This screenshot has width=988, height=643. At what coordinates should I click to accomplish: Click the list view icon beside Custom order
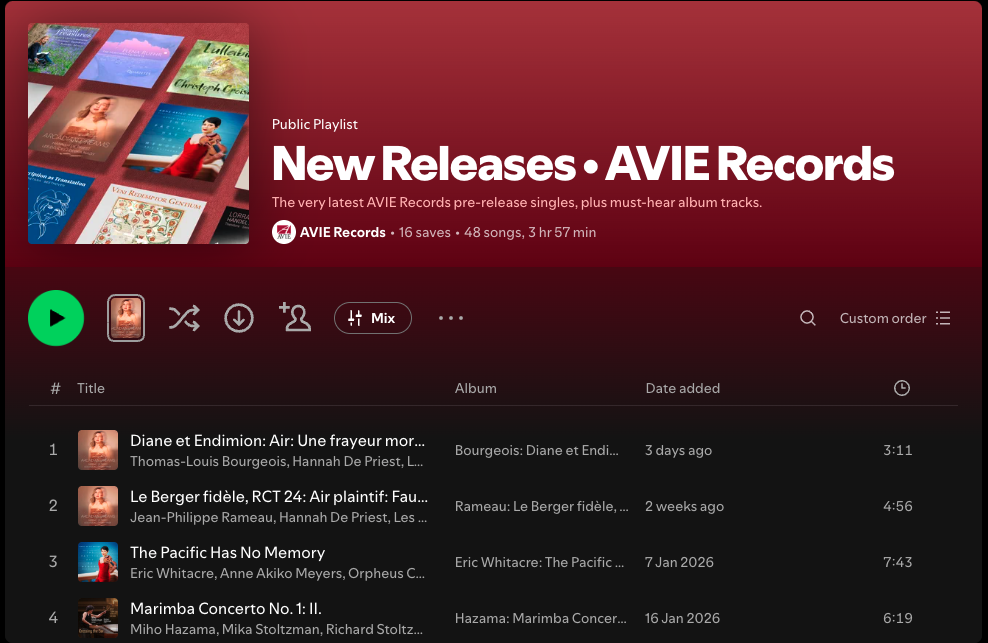pyautogui.click(x=943, y=318)
